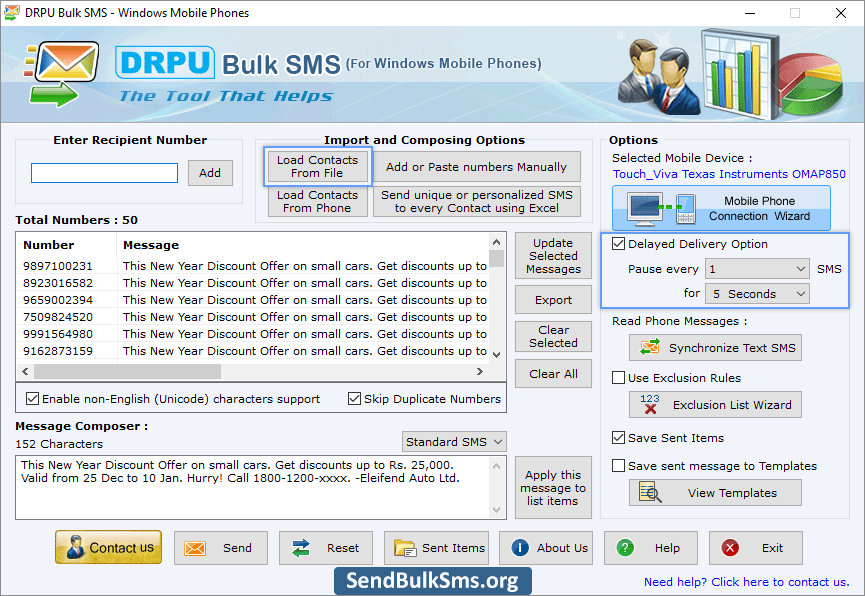Screen dimensions: 865x596
Task: Click the contact list scroll right arrow
Action: pyautogui.click(x=480, y=371)
